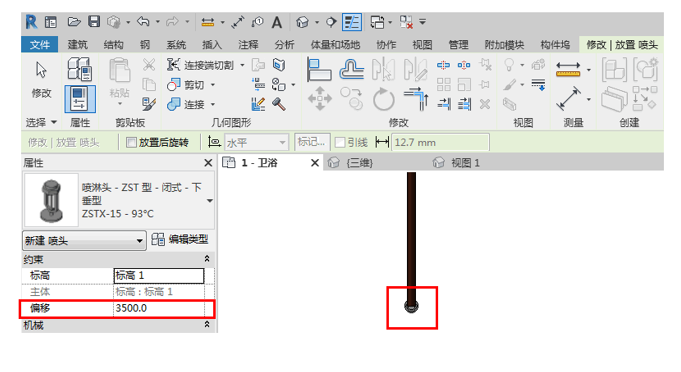The image size is (681, 372).
Task: Click the Mirror - Pick Axis tool
Action: pyautogui.click(x=384, y=69)
